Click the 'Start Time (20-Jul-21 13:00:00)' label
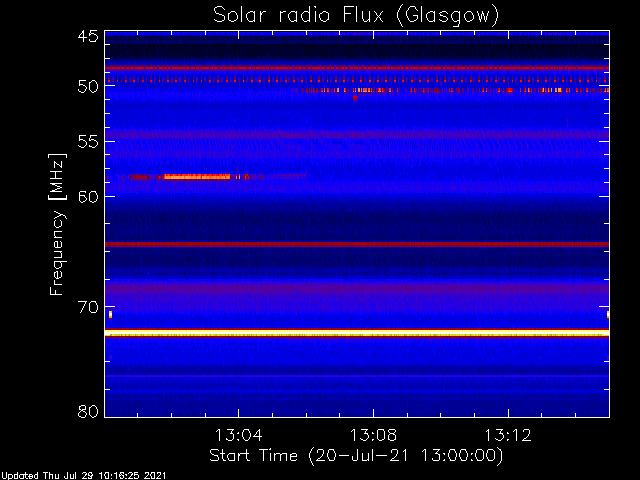The image size is (640, 480). coord(356,456)
